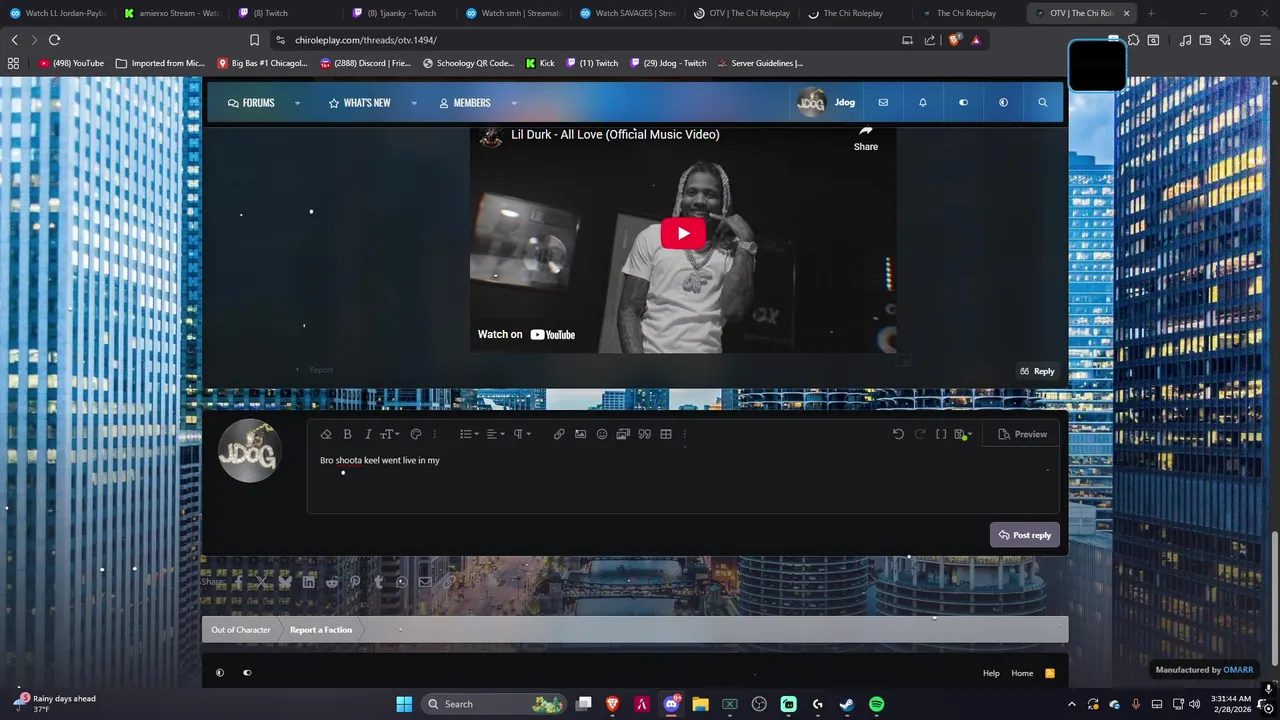Open WHAT'S NEW in the nav bar
Viewport: 1280px width, 720px height.
[359, 102]
